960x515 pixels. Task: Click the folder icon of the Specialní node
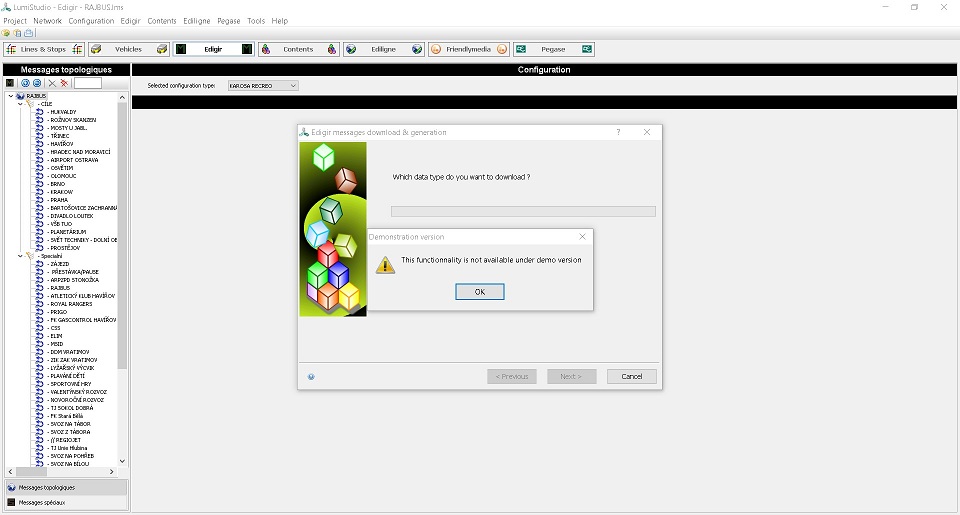(x=29, y=256)
